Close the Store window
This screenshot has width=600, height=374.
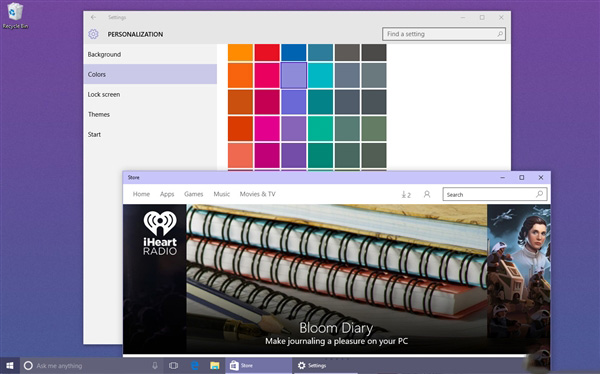(x=541, y=178)
